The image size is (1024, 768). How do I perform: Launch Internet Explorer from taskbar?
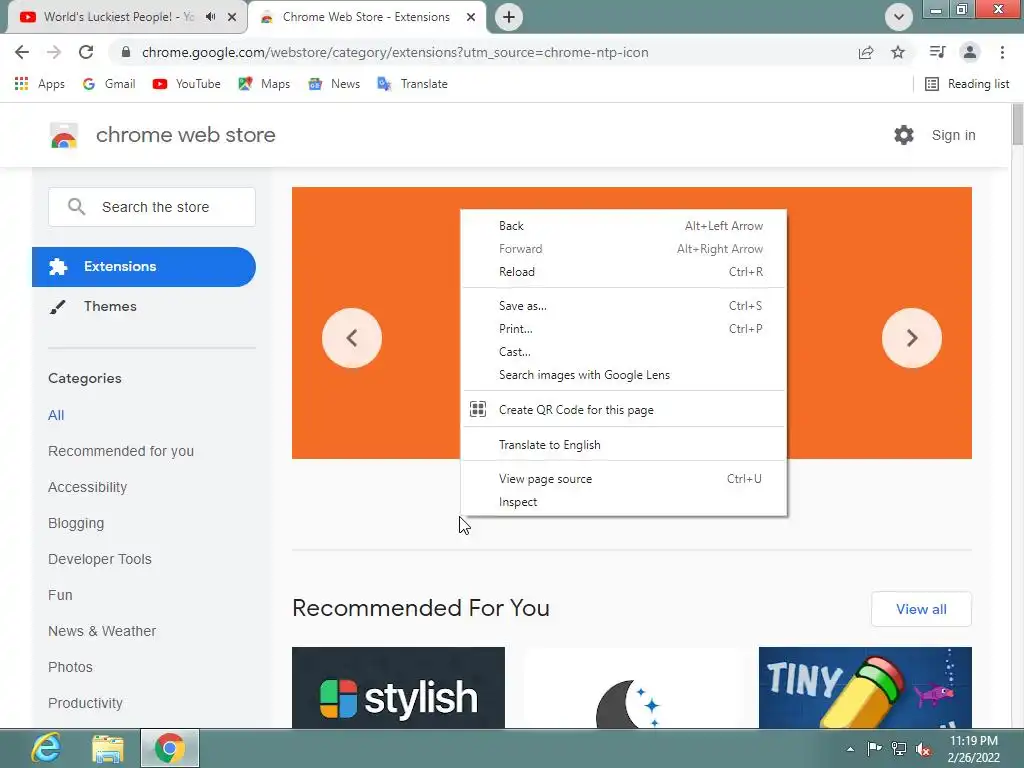click(x=46, y=748)
